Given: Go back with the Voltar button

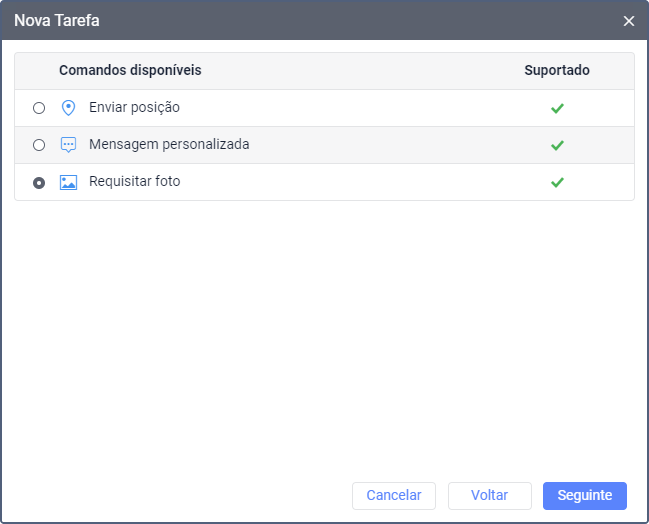Looking at the screenshot, I should pyautogui.click(x=489, y=495).
